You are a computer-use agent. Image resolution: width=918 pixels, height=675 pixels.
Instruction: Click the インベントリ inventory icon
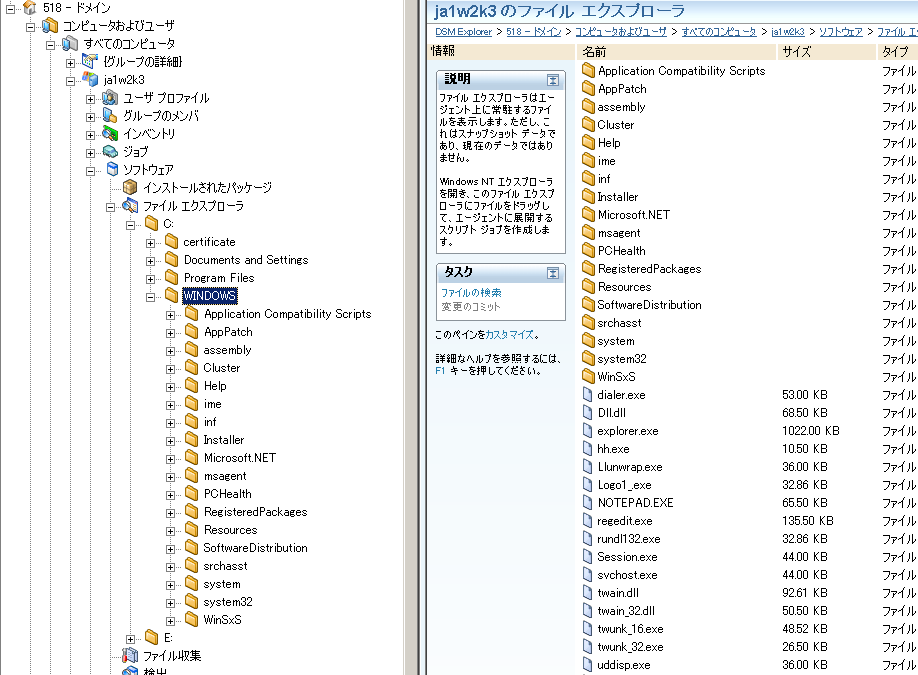[110, 133]
